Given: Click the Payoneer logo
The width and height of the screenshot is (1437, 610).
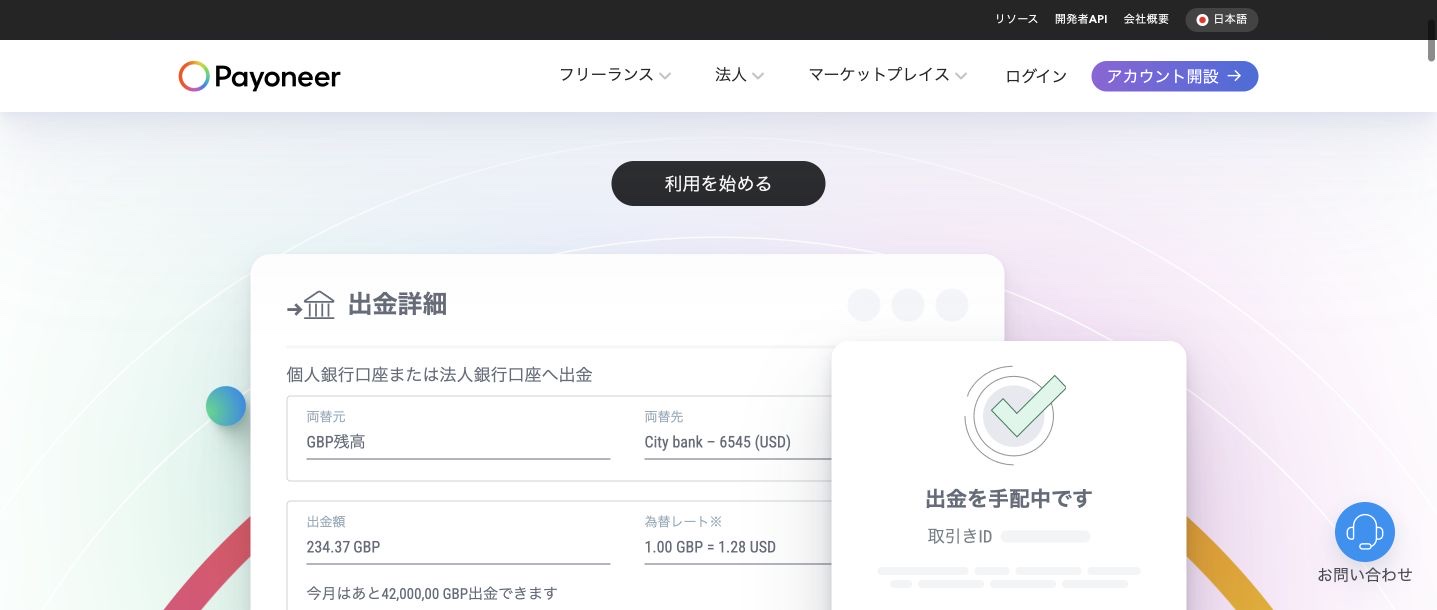Looking at the screenshot, I should point(260,76).
